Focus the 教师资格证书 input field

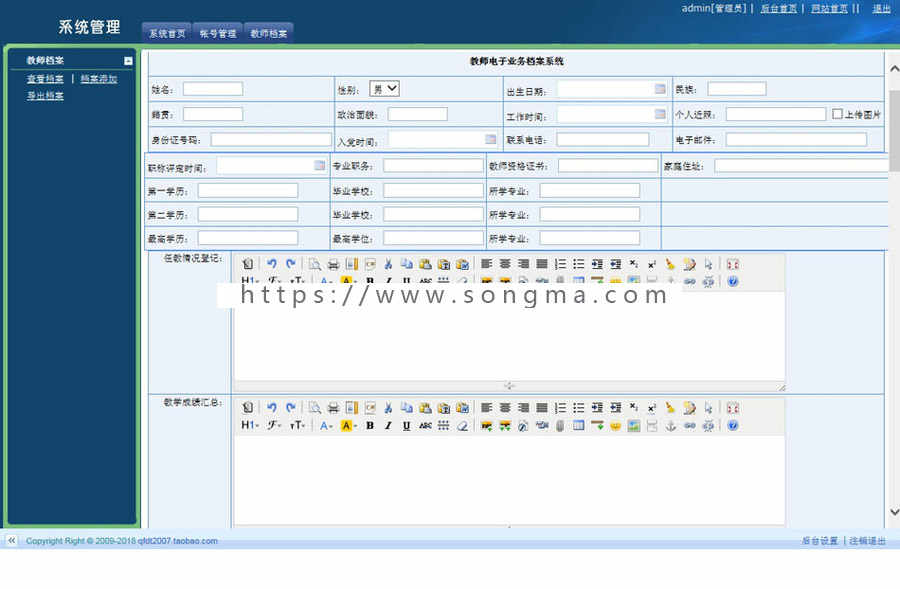pyautogui.click(x=608, y=166)
